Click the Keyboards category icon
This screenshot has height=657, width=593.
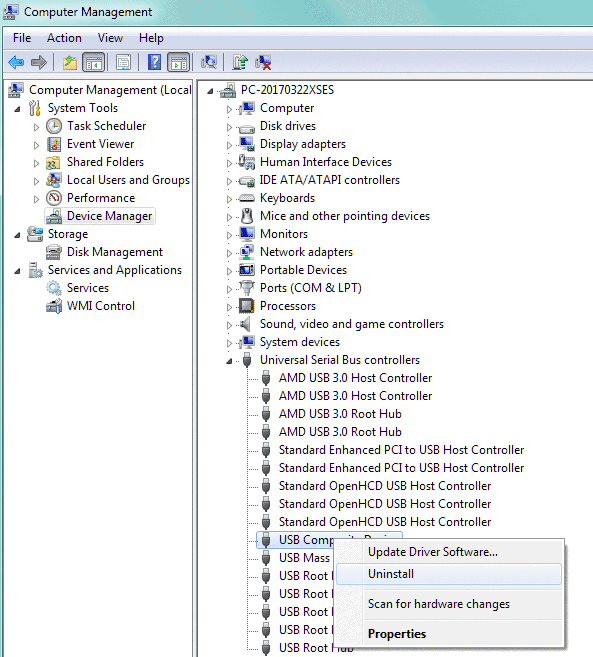pyautogui.click(x=246, y=198)
